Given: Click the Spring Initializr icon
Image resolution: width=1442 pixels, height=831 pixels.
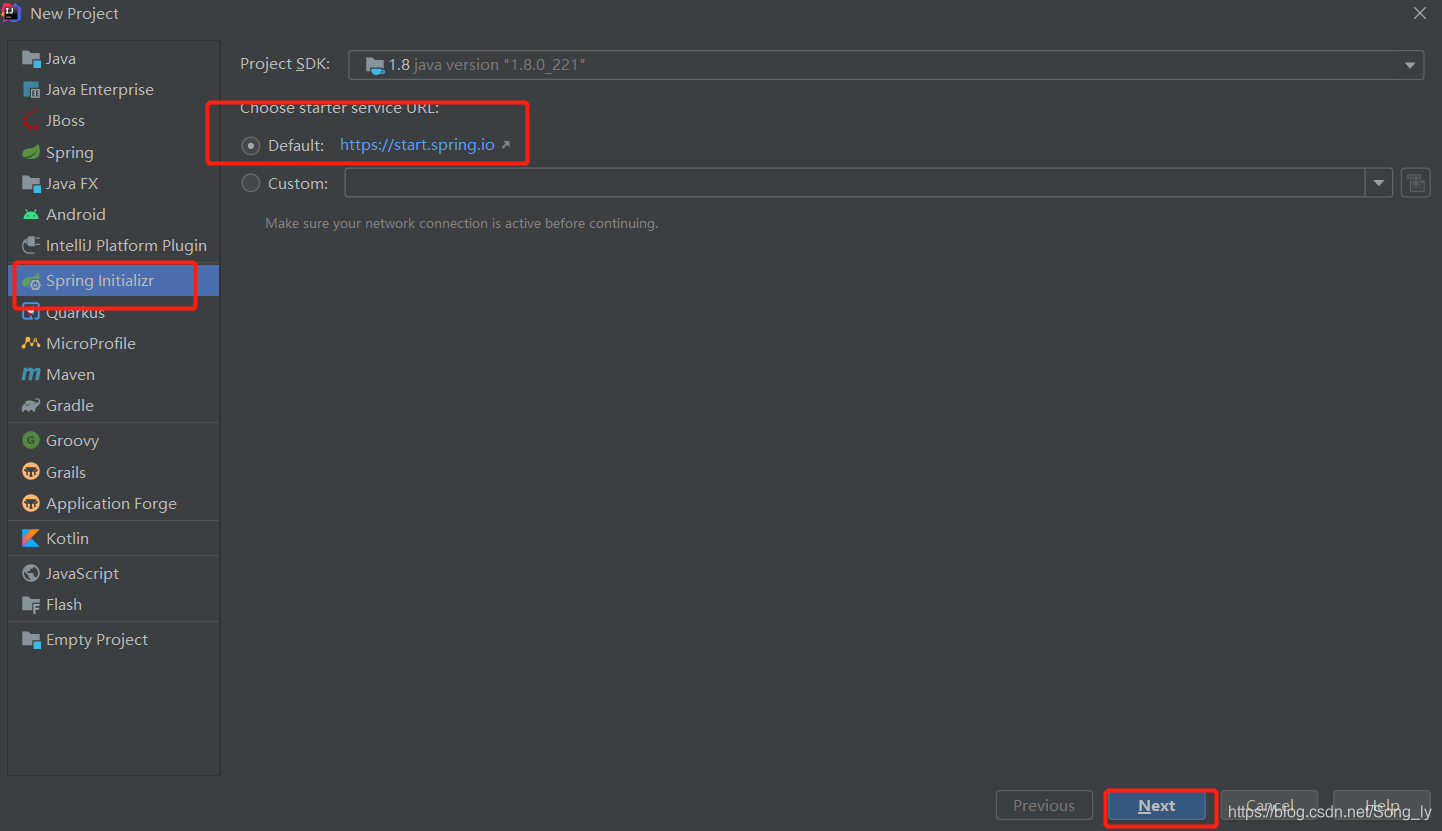Looking at the screenshot, I should tap(31, 282).
